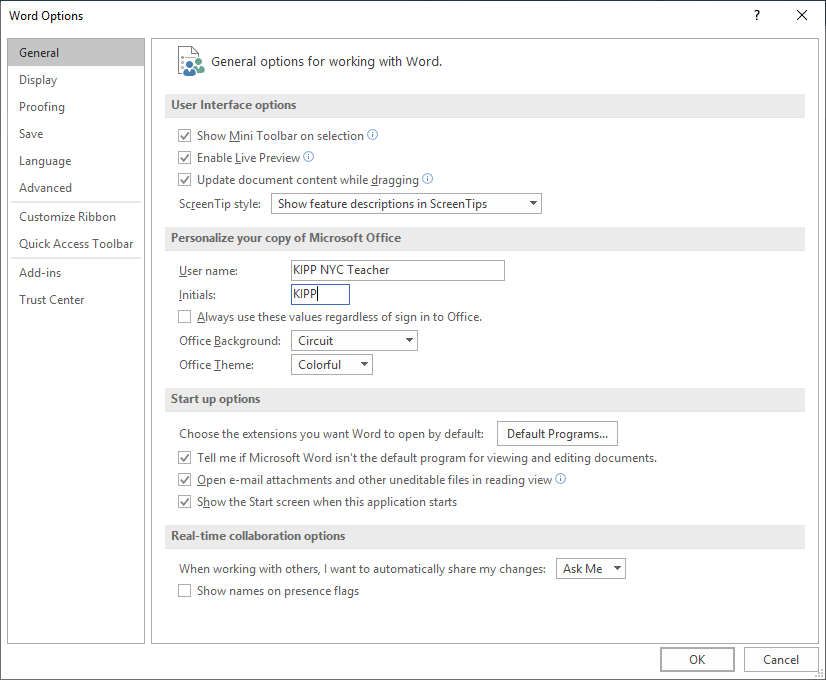This screenshot has height=680, width=826.
Task: Enable Show names on presence flags
Action: point(184,591)
